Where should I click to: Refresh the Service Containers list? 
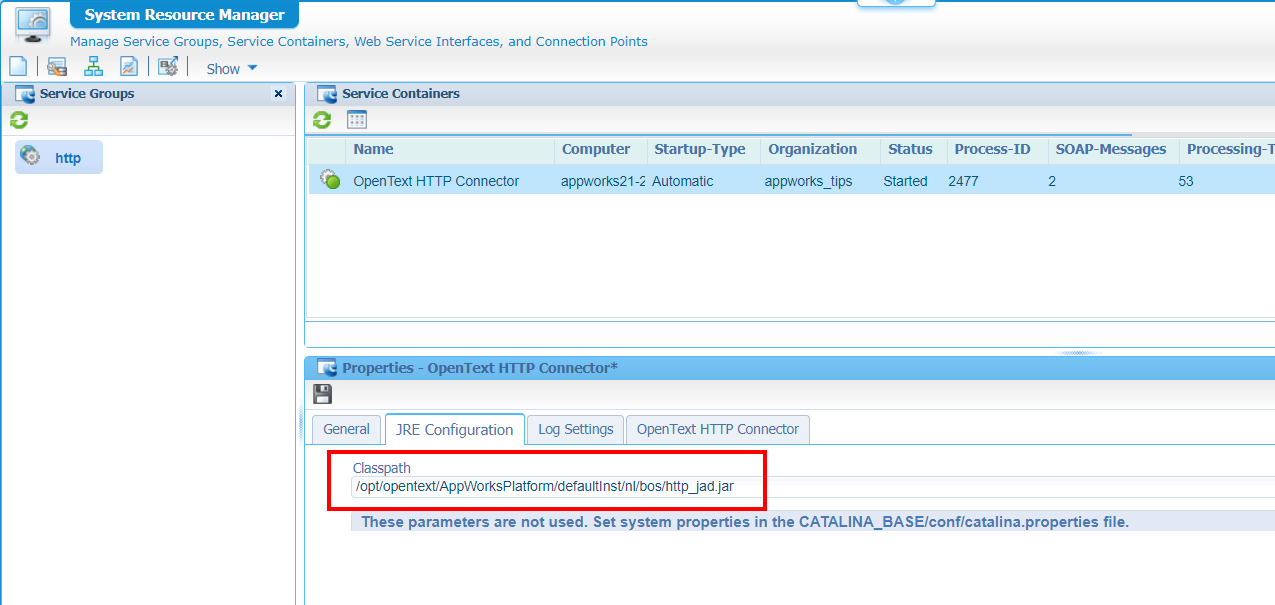click(x=322, y=120)
